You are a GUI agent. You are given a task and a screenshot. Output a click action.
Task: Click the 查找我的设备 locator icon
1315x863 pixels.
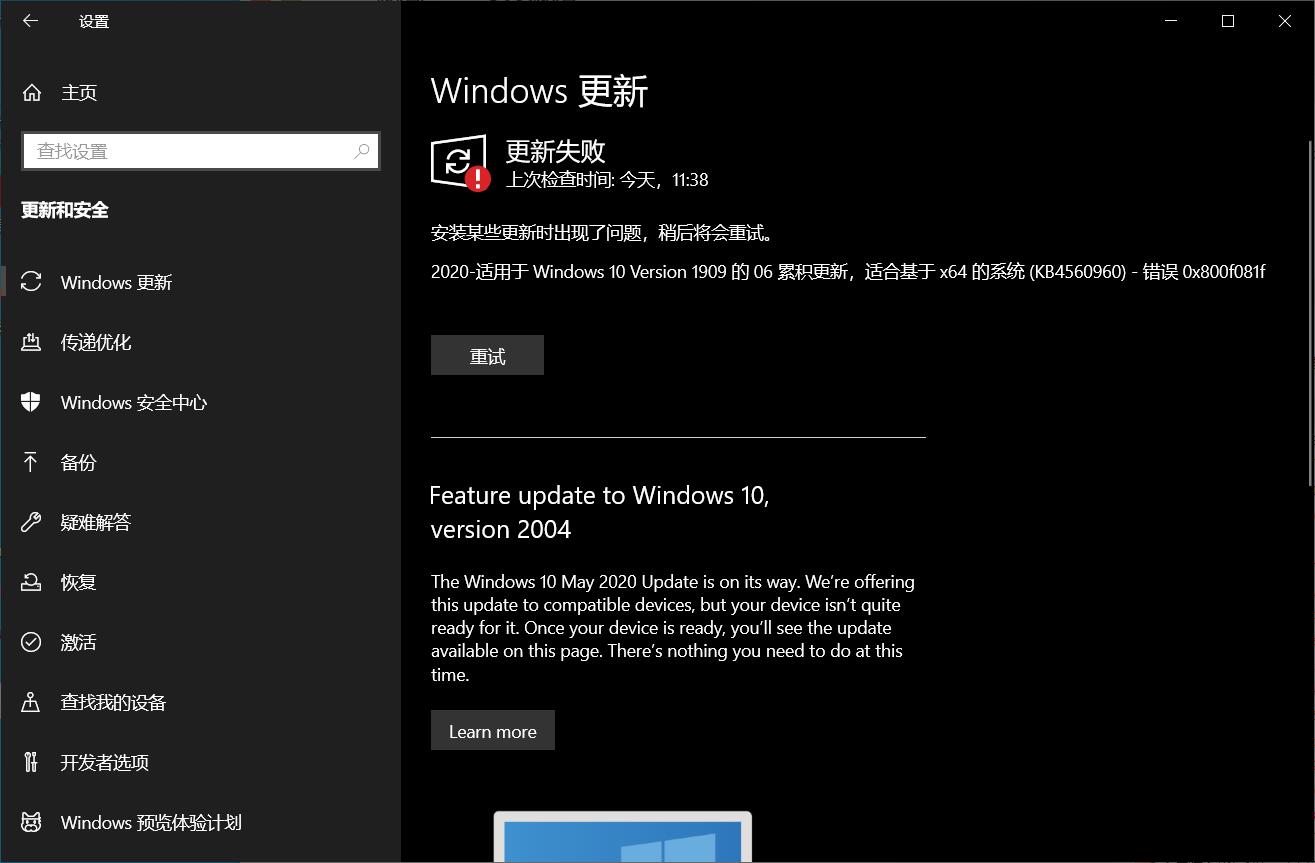click(31, 702)
